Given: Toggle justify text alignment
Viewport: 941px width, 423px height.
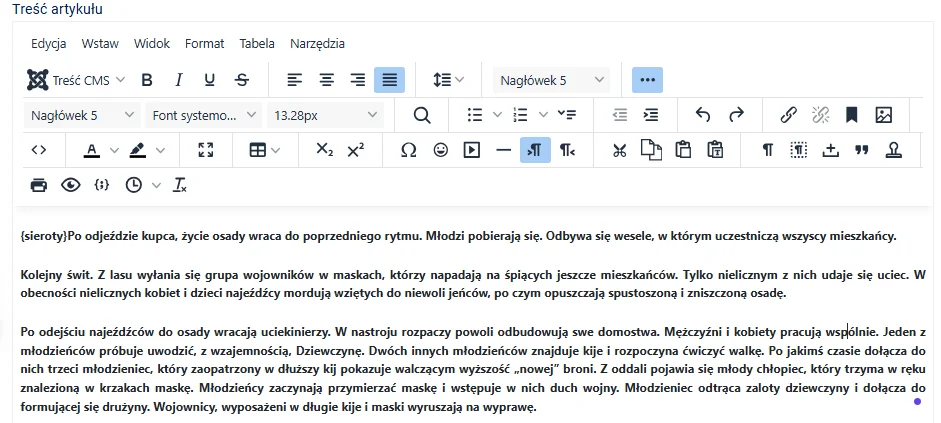Looking at the screenshot, I should [389, 80].
